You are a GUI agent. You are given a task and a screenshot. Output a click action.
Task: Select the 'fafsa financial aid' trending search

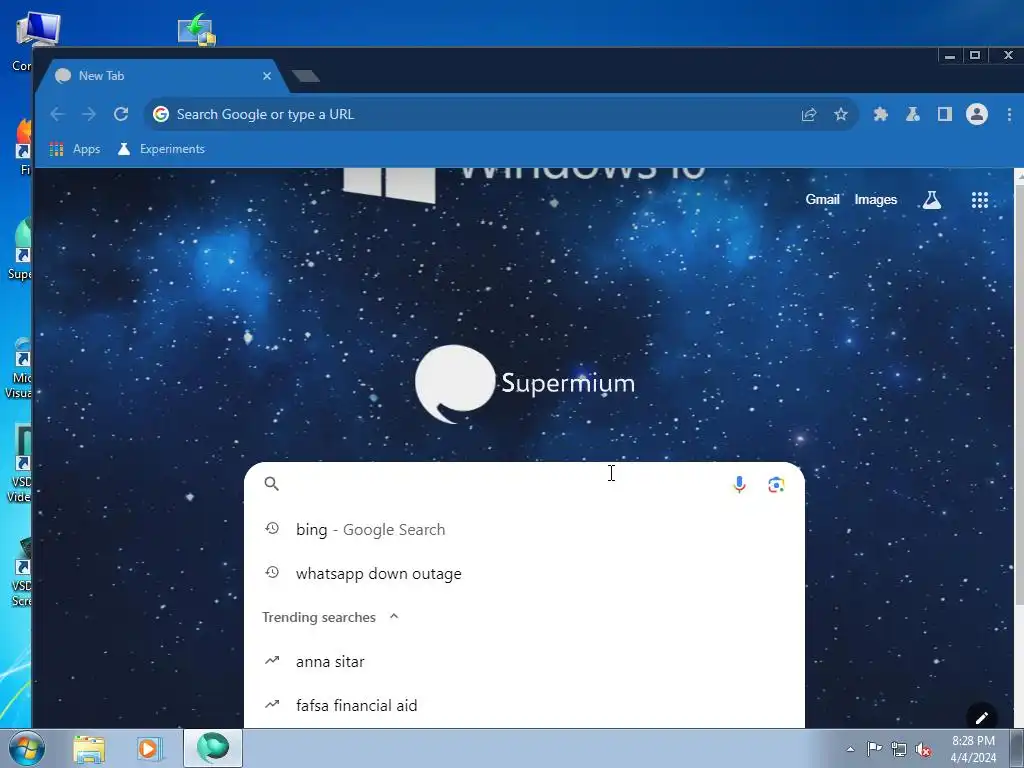(x=524, y=705)
